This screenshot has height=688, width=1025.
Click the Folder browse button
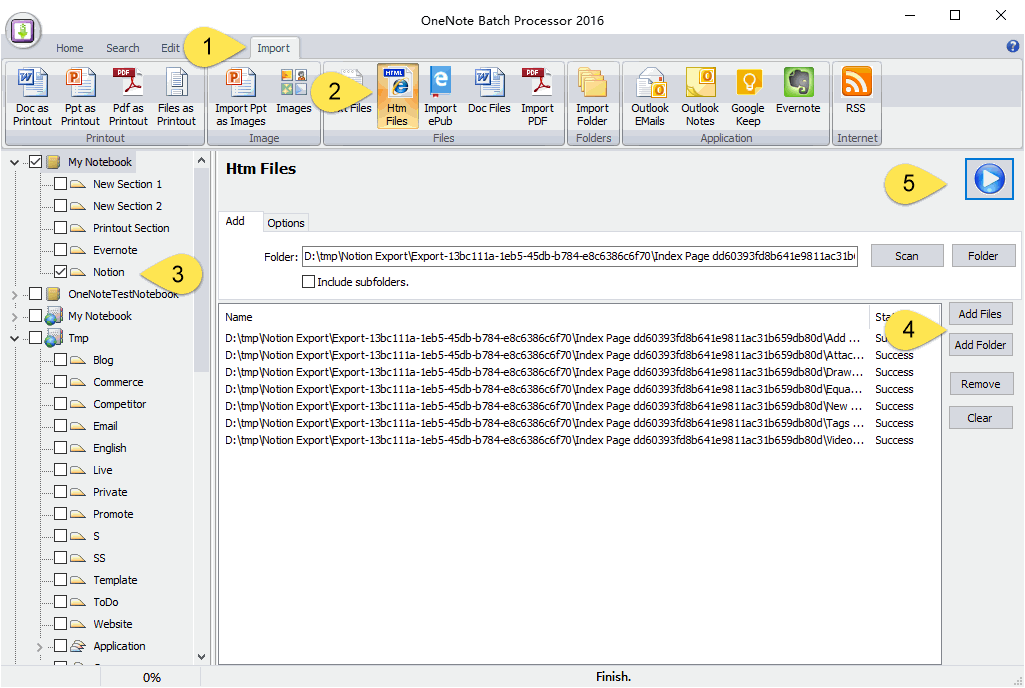pos(983,256)
